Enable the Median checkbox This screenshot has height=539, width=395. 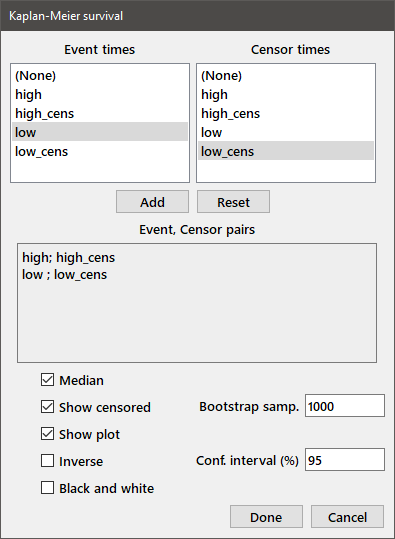47,380
